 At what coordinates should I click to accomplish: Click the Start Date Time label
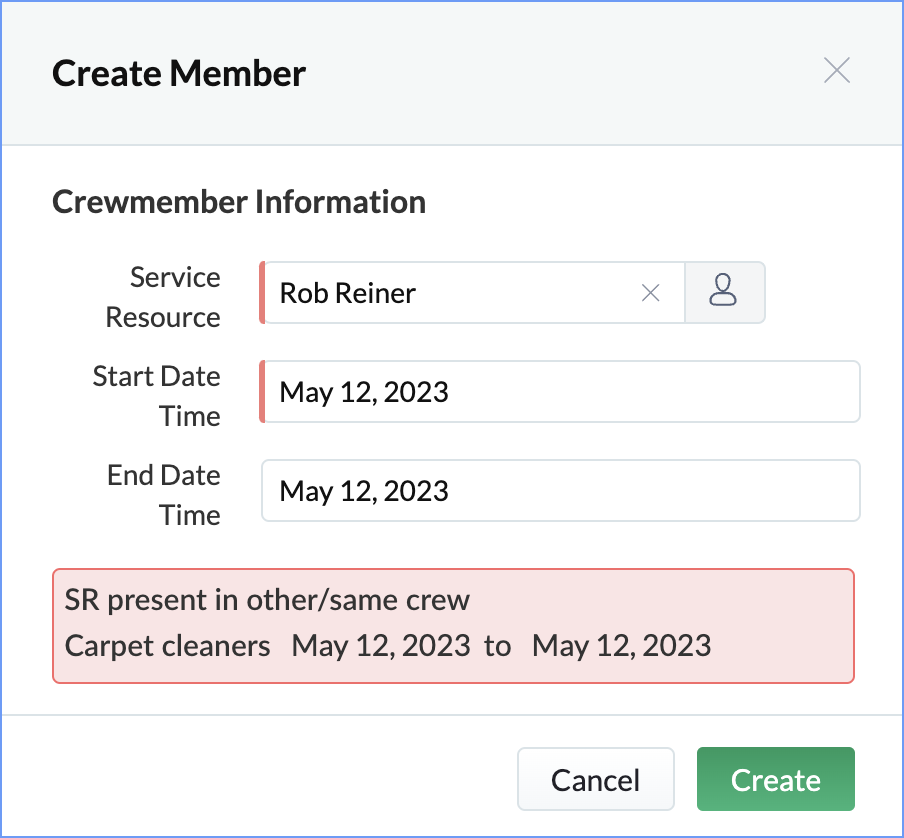pyautogui.click(x=157, y=396)
